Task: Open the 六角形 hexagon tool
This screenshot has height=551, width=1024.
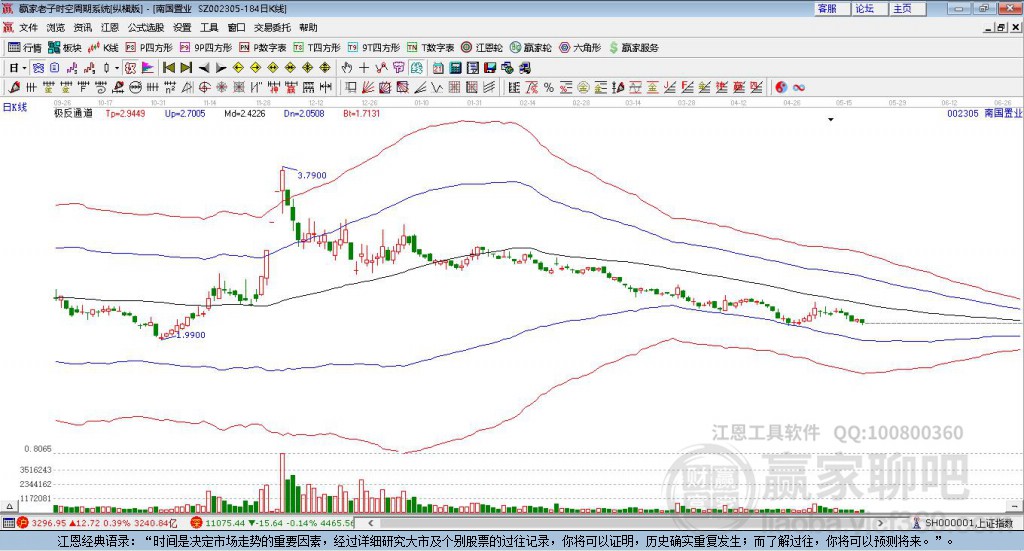Action: tap(580, 48)
